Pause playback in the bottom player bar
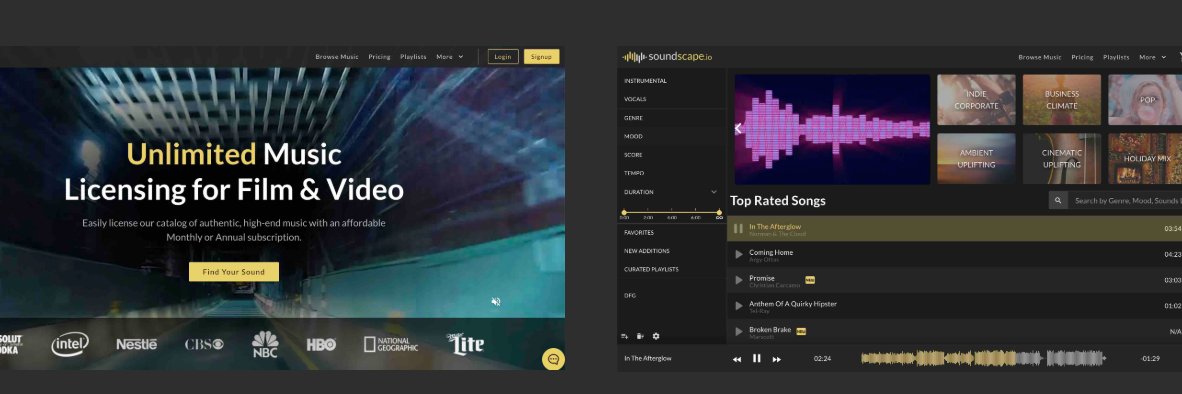The image size is (1182, 394). pos(757,359)
